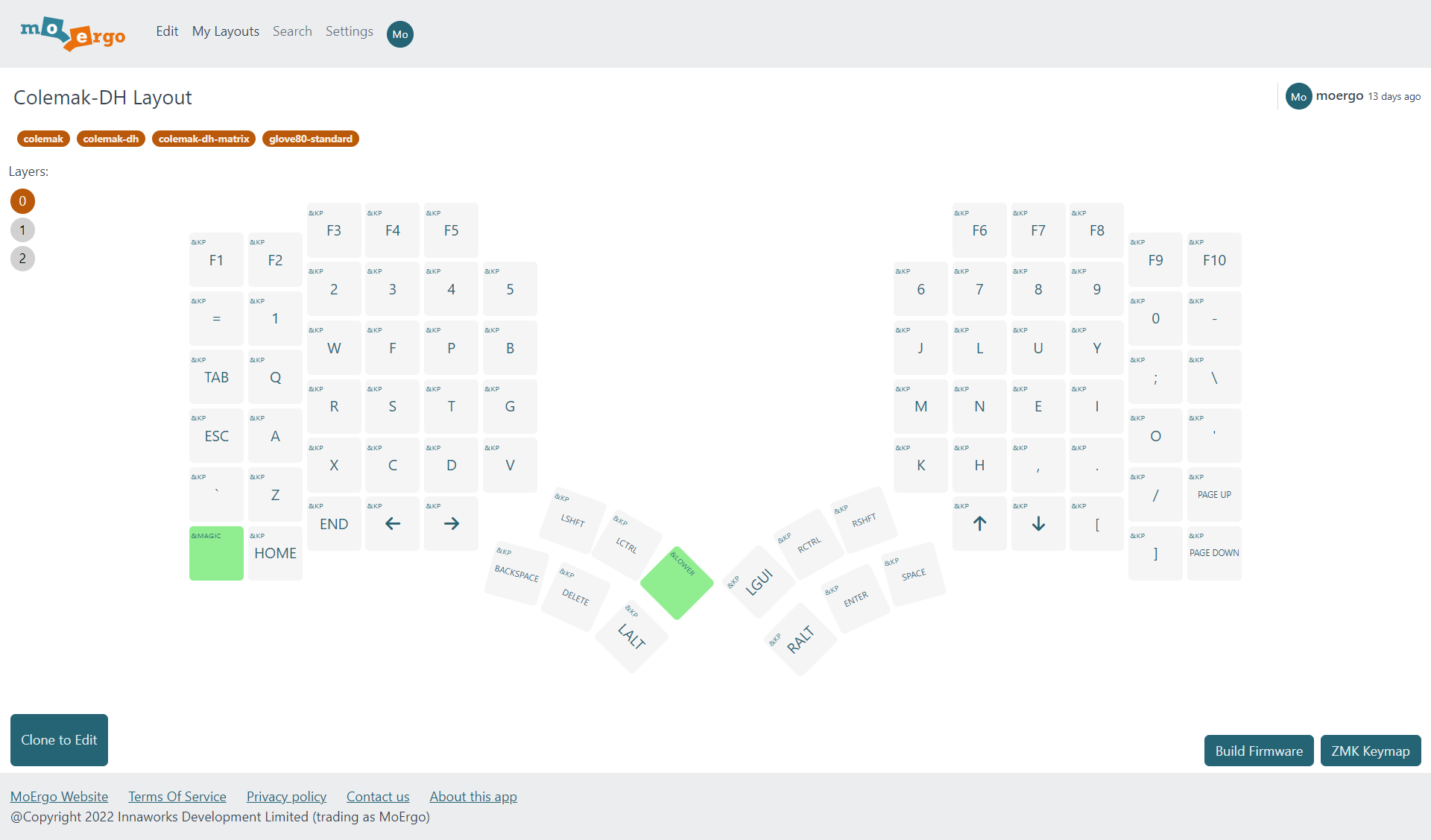Open the My Layouts menu
The width and height of the screenshot is (1431, 840).
[x=225, y=31]
